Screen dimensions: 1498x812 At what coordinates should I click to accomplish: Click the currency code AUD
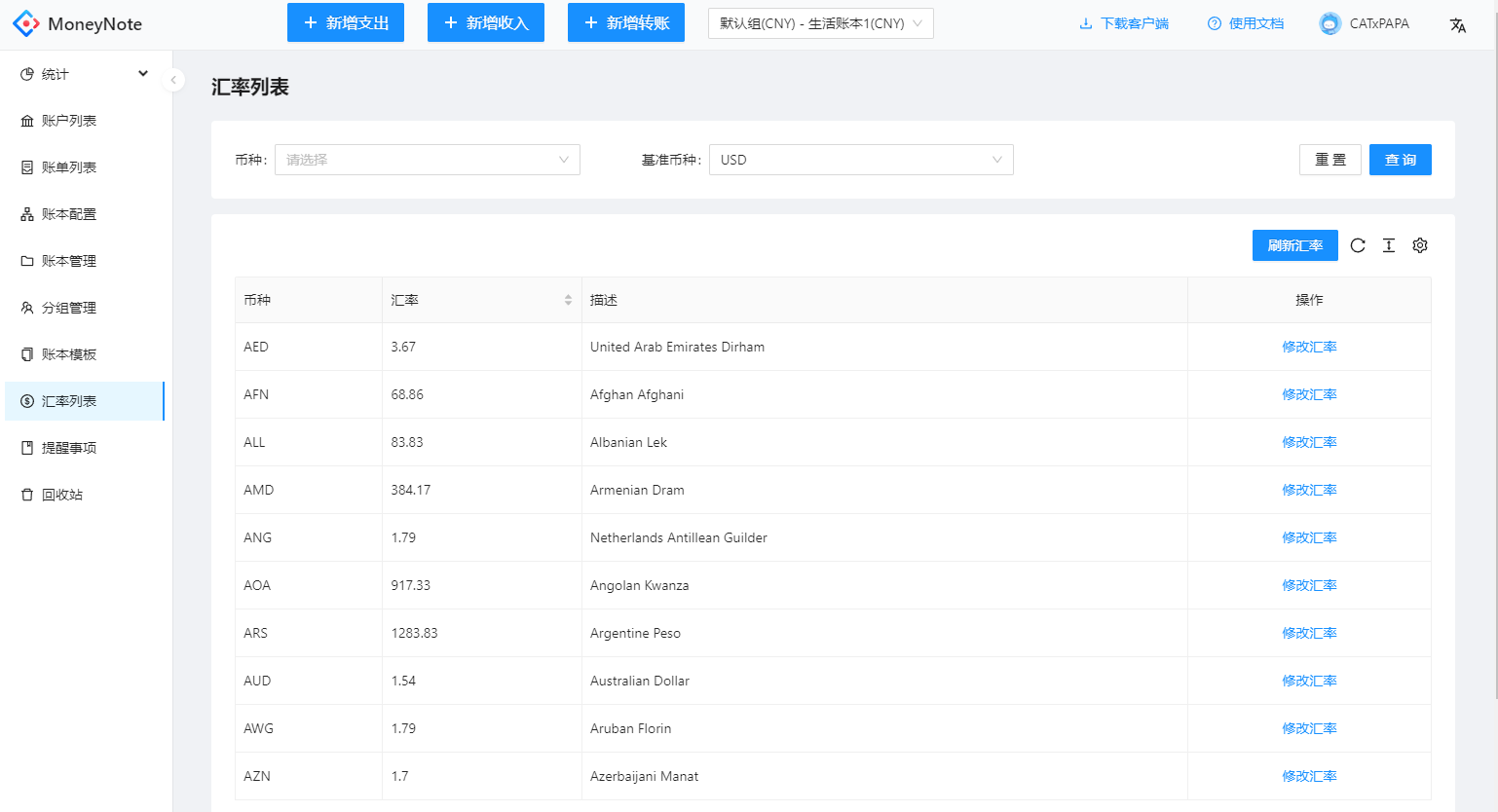tap(257, 681)
